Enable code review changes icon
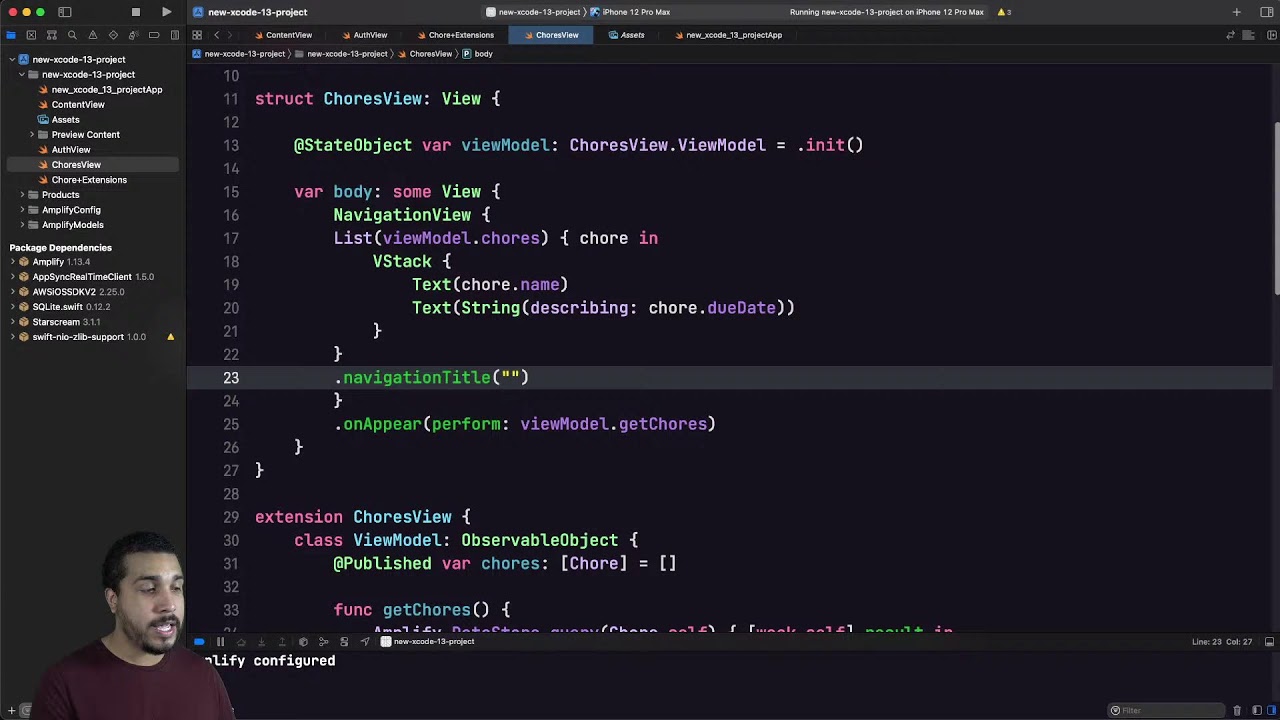Viewport: 1280px width, 720px height. coord(1230,35)
